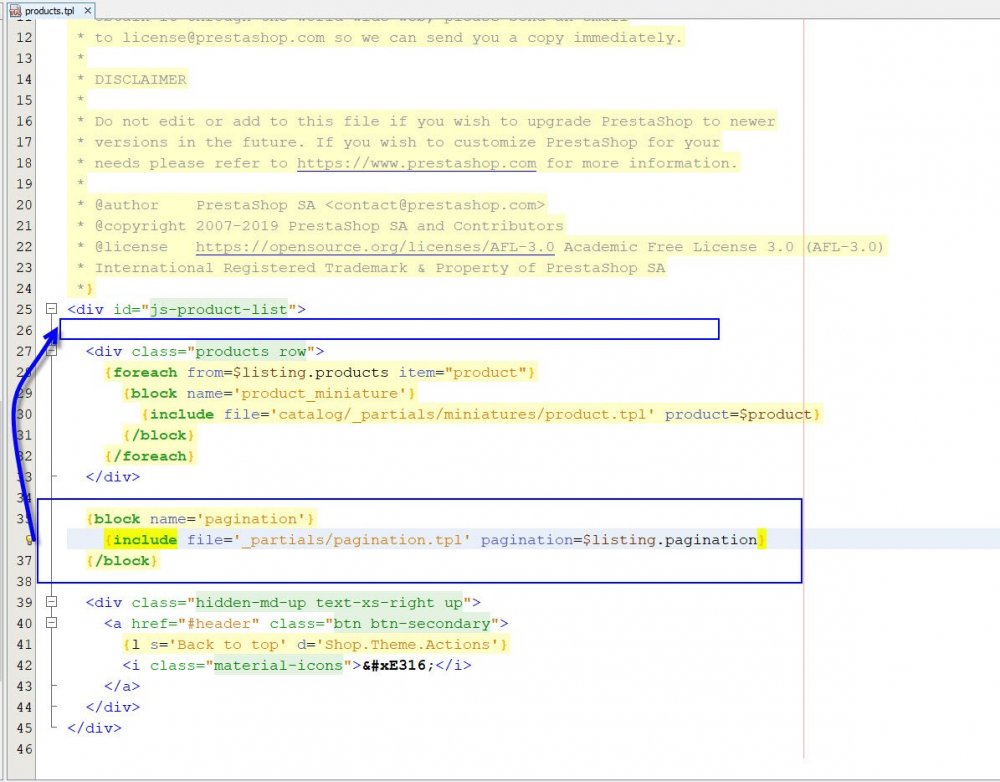Click the '_partials/pagination.tpl' file path
Screen dimensions: 1000x782
click(353, 540)
